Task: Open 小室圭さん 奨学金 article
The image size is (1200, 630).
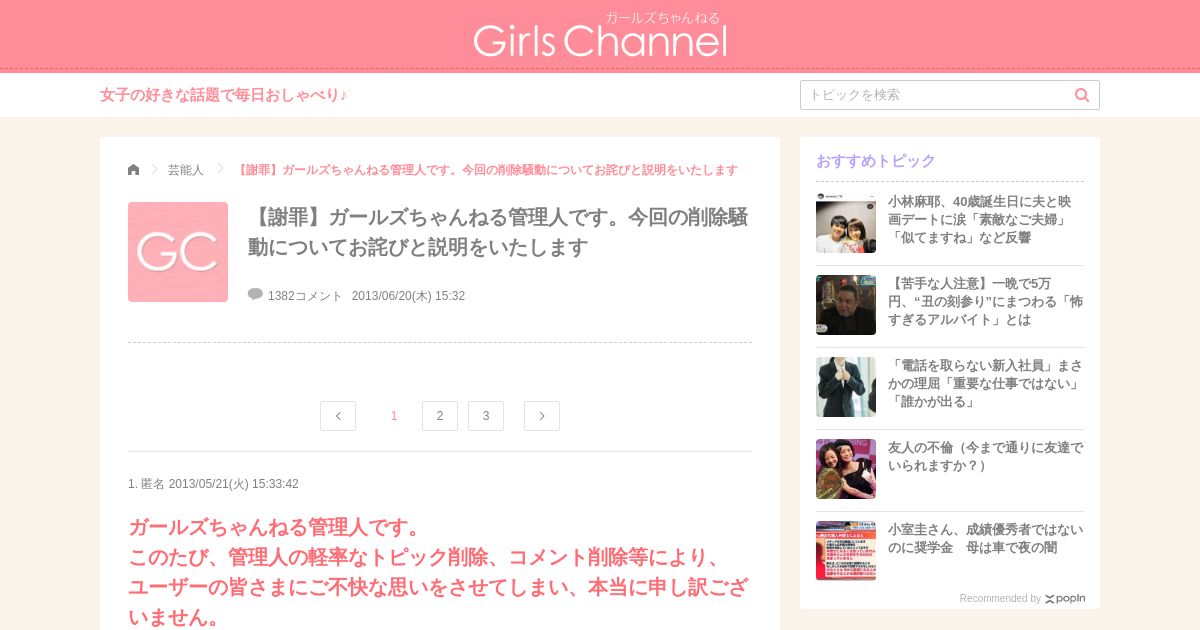Action: tap(985, 539)
